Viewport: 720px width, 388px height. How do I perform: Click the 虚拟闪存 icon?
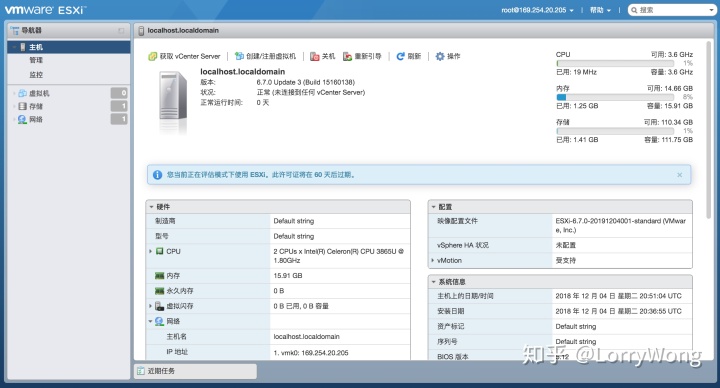[x=159, y=306]
